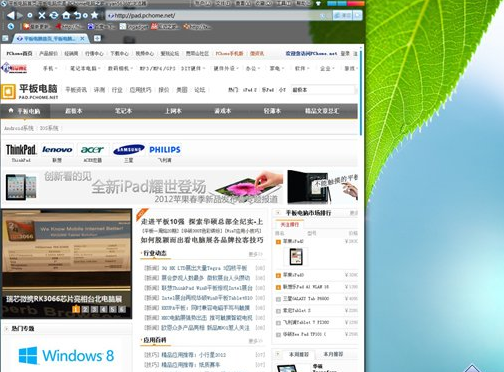
Task: Select the 关注排行 tab
Action: [289, 225]
